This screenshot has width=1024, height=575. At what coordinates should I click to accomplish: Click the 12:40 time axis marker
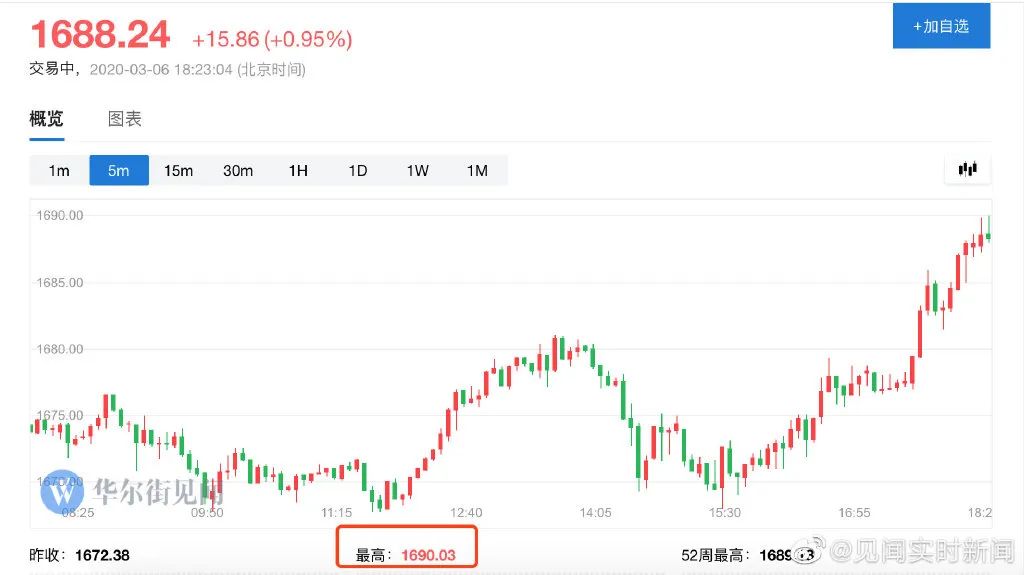coord(466,513)
